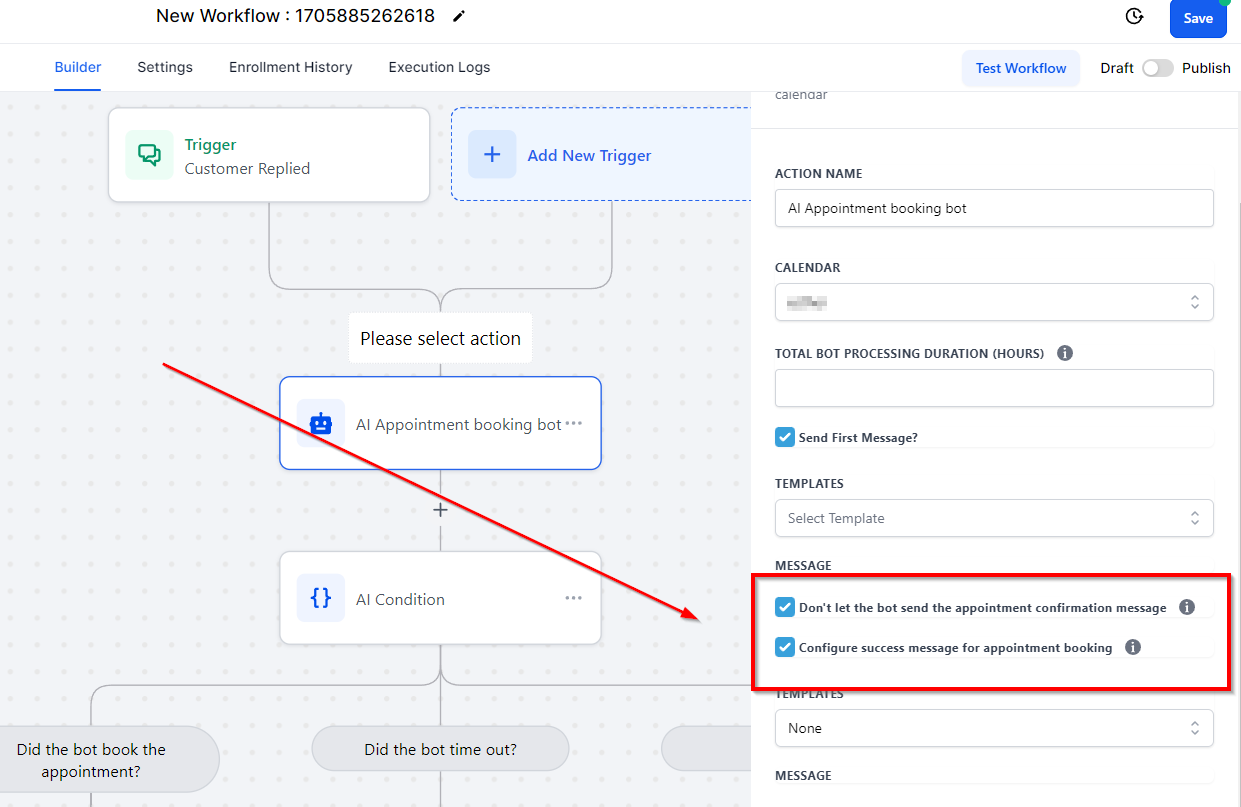The image size is (1241, 807).
Task: Open the Calendar dropdown
Action: point(993,302)
